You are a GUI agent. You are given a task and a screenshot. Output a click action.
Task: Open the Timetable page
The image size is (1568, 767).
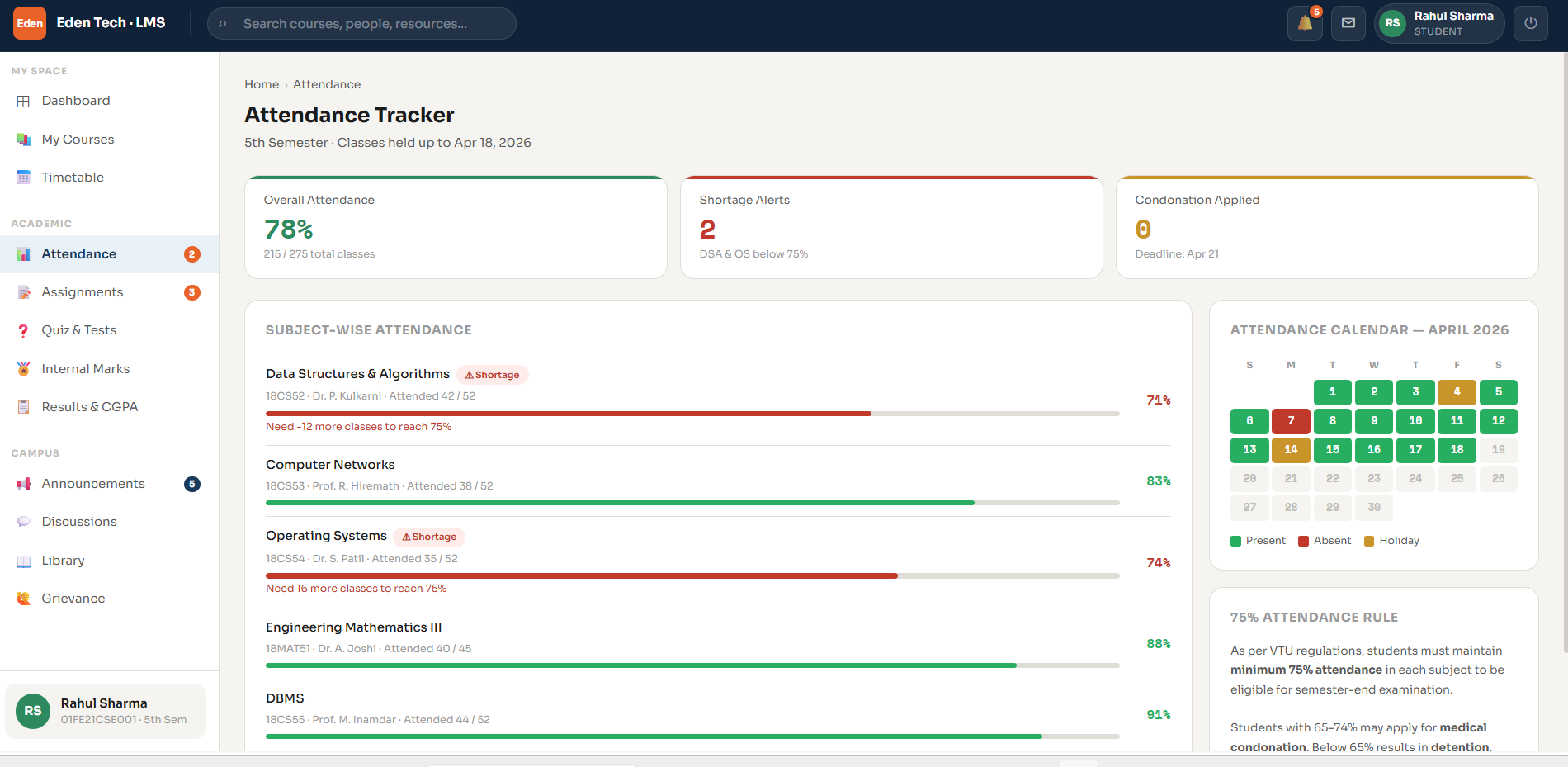click(109, 178)
